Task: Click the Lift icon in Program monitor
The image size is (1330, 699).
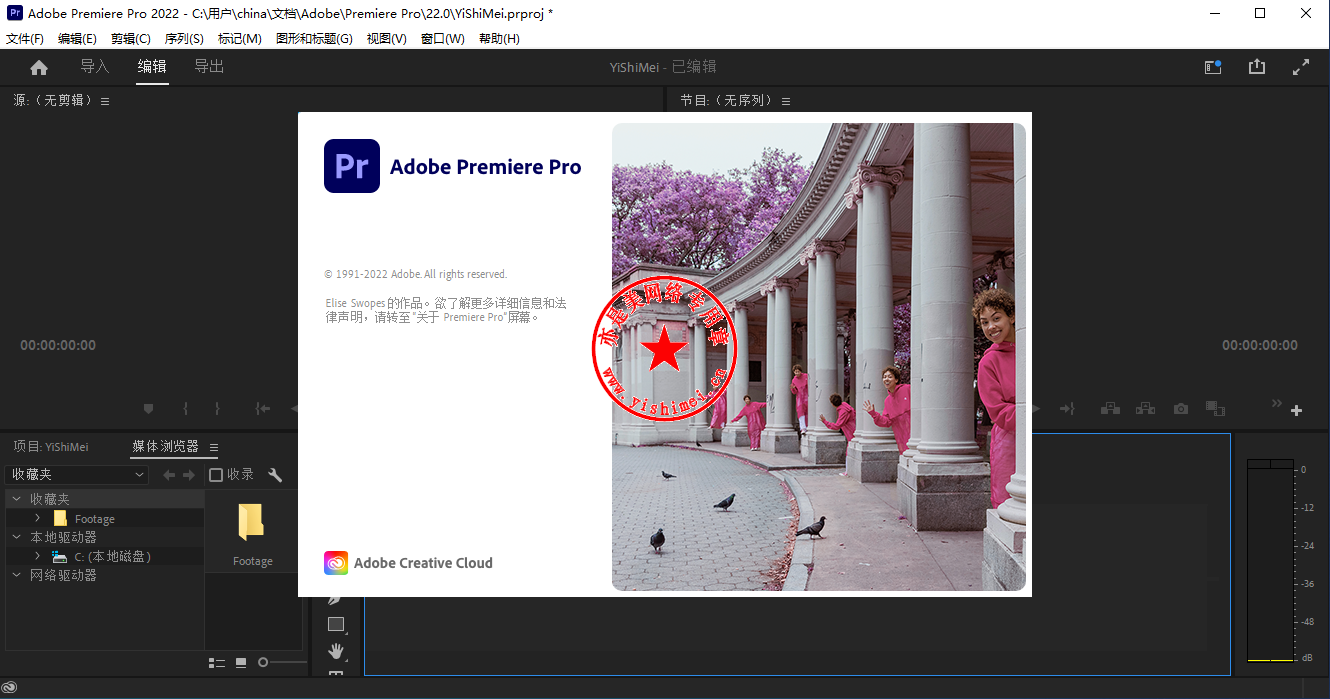Action: [x=1110, y=408]
